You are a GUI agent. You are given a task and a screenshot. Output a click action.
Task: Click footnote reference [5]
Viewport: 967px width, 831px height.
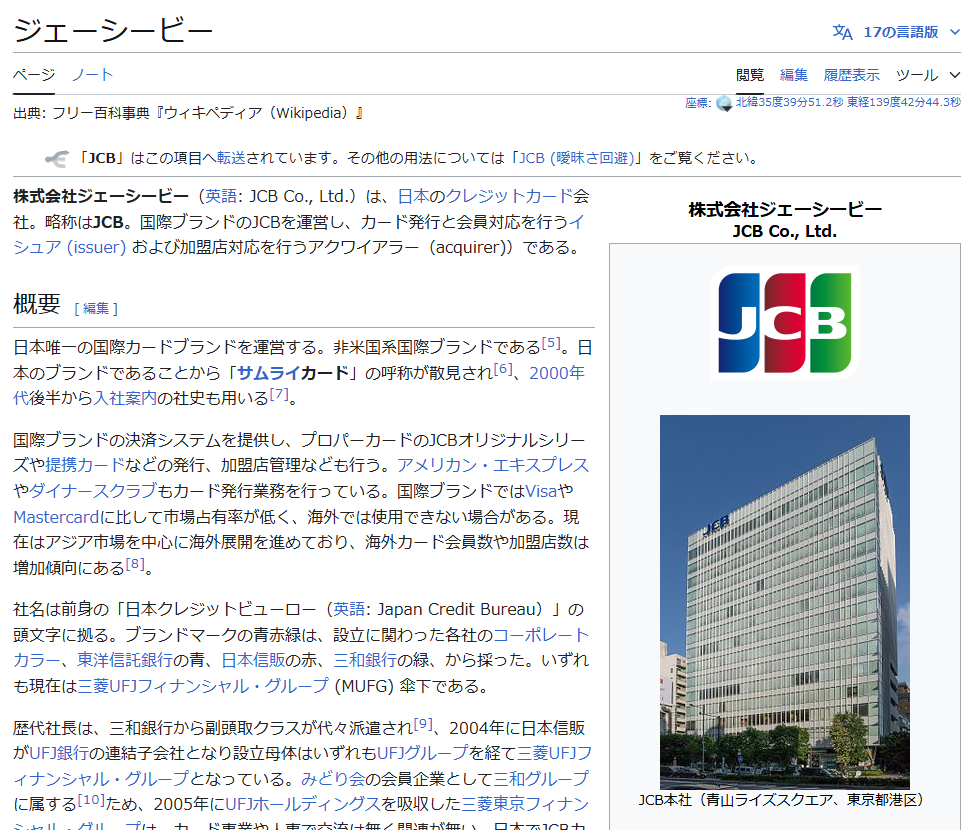coord(551,343)
